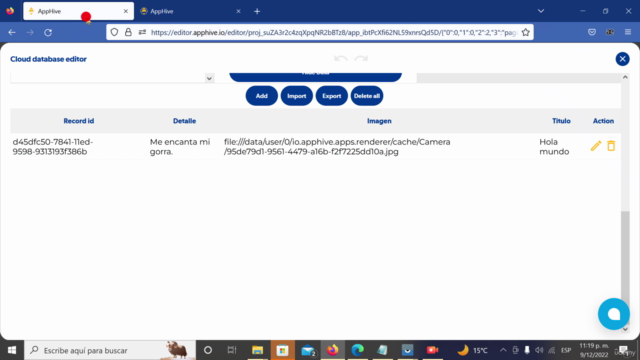Click the redo arrow in editor header
The width and height of the screenshot is (640, 360).
point(361,59)
